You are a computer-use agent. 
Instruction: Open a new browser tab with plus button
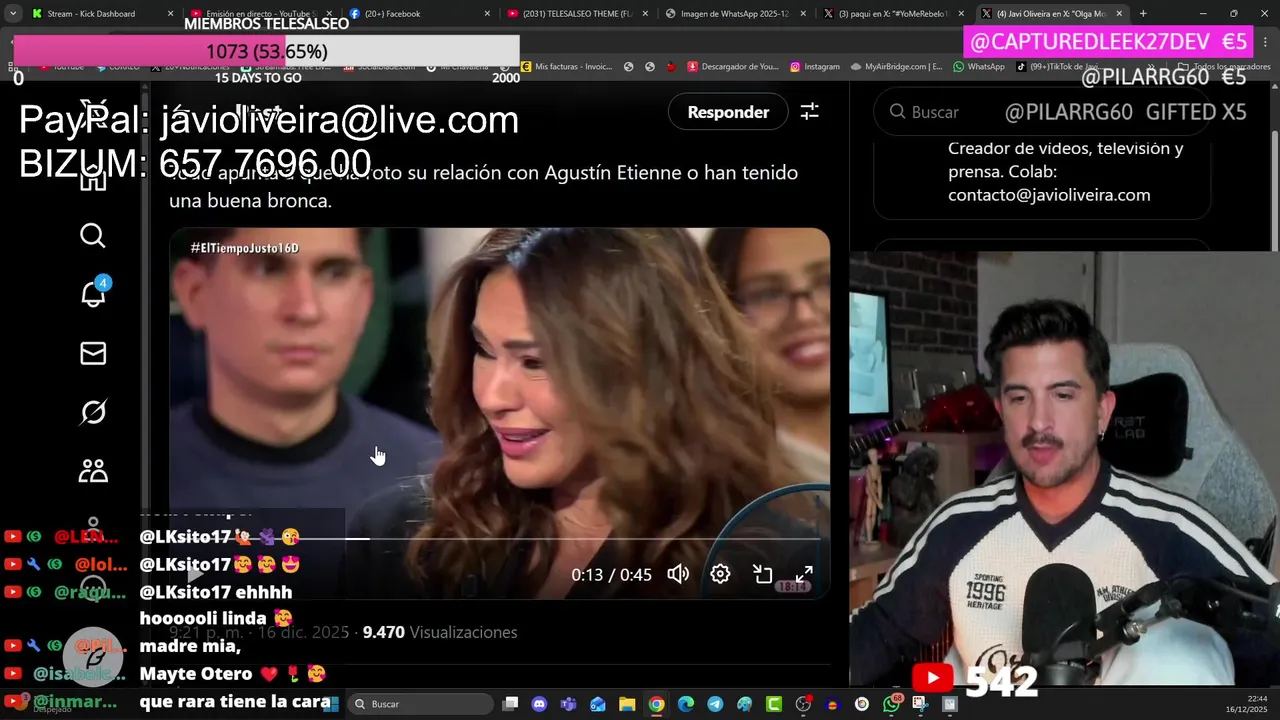click(1143, 14)
